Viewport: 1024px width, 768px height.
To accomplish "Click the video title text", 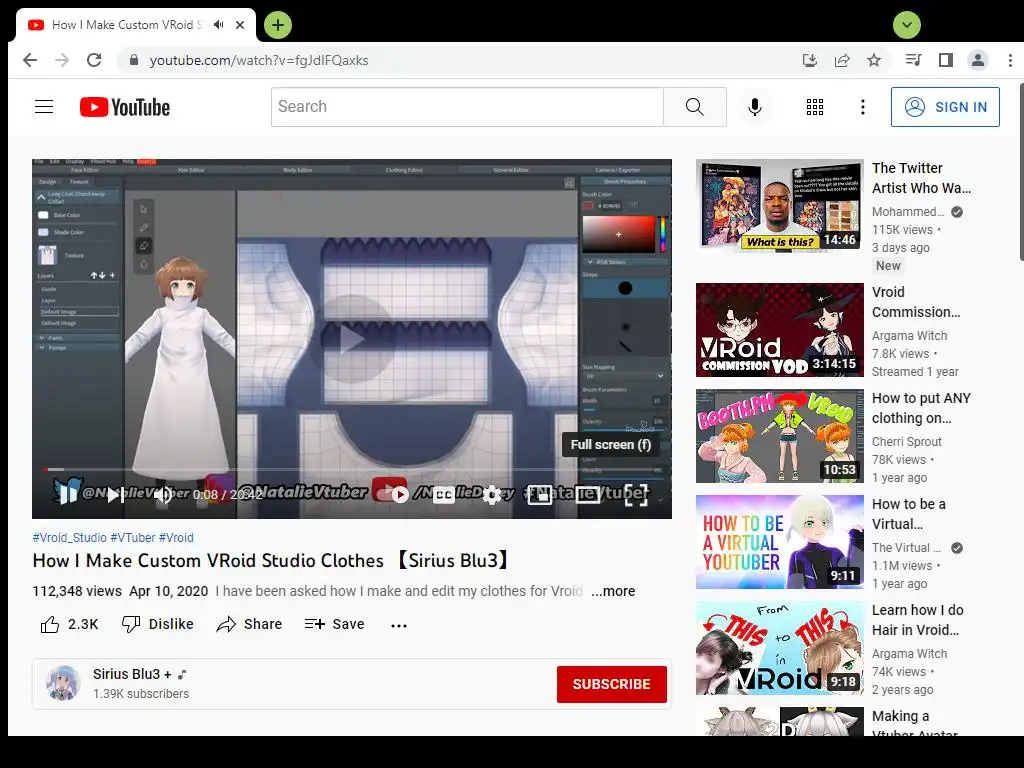I will [272, 561].
